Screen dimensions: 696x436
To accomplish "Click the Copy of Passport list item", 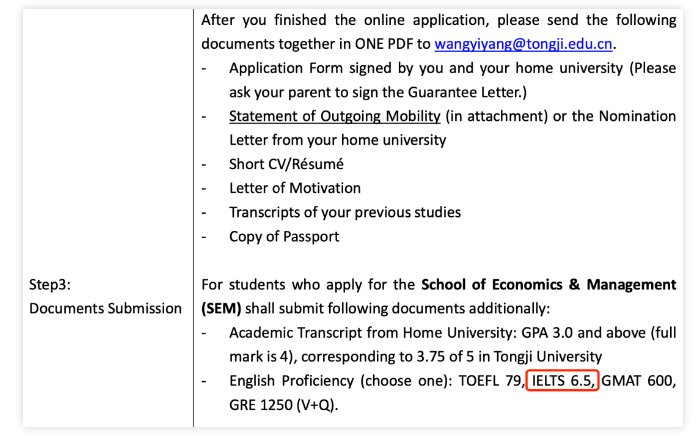I will point(284,236).
